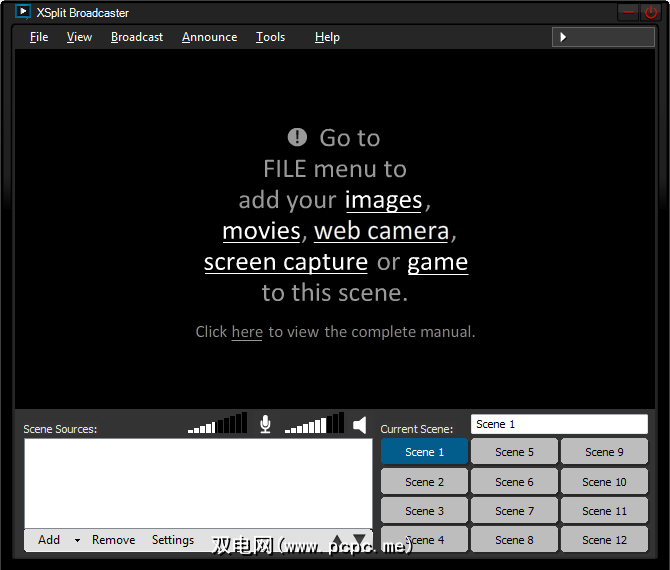Click the play arrow in top-right box
This screenshot has width=670, height=570.
coord(563,37)
